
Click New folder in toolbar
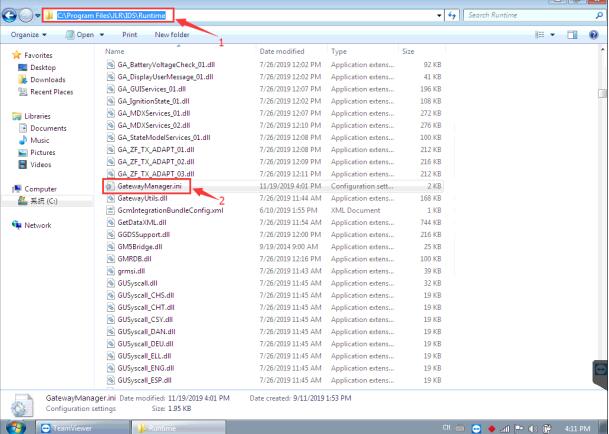[x=173, y=34]
